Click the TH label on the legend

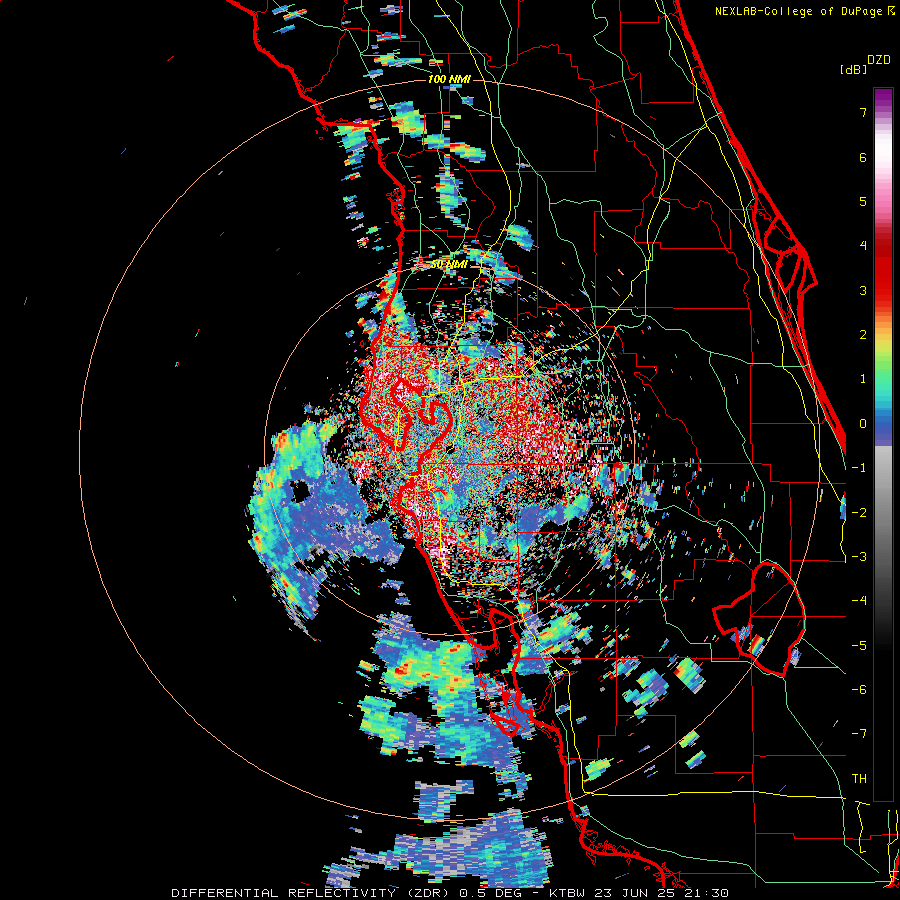(859, 779)
